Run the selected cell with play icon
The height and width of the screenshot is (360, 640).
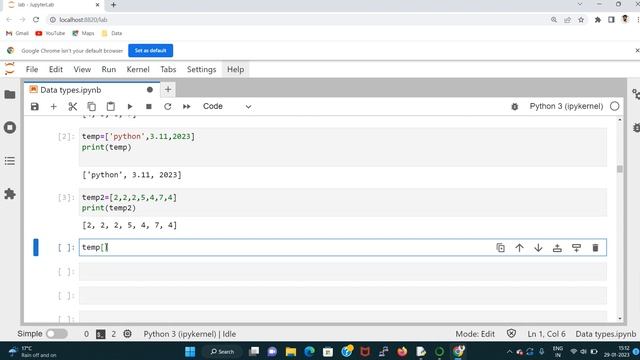click(x=130, y=107)
